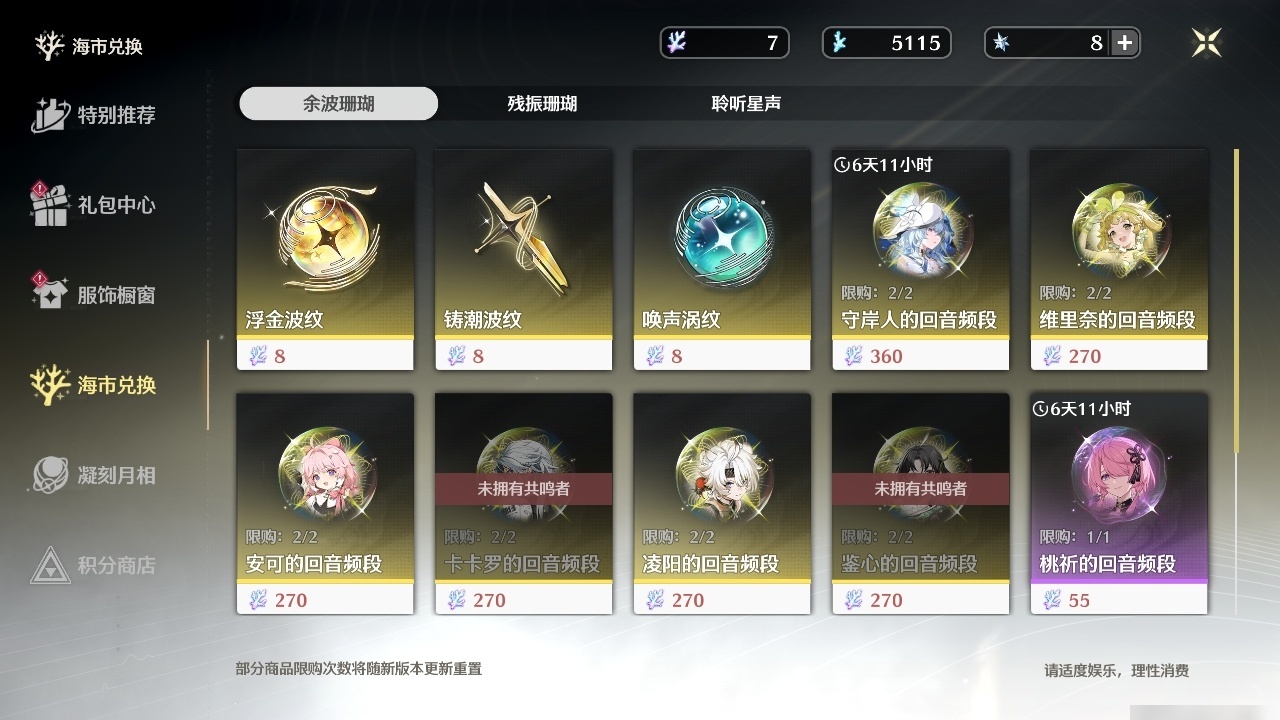Close the shop with the X icon
1280x720 pixels.
tap(1207, 42)
